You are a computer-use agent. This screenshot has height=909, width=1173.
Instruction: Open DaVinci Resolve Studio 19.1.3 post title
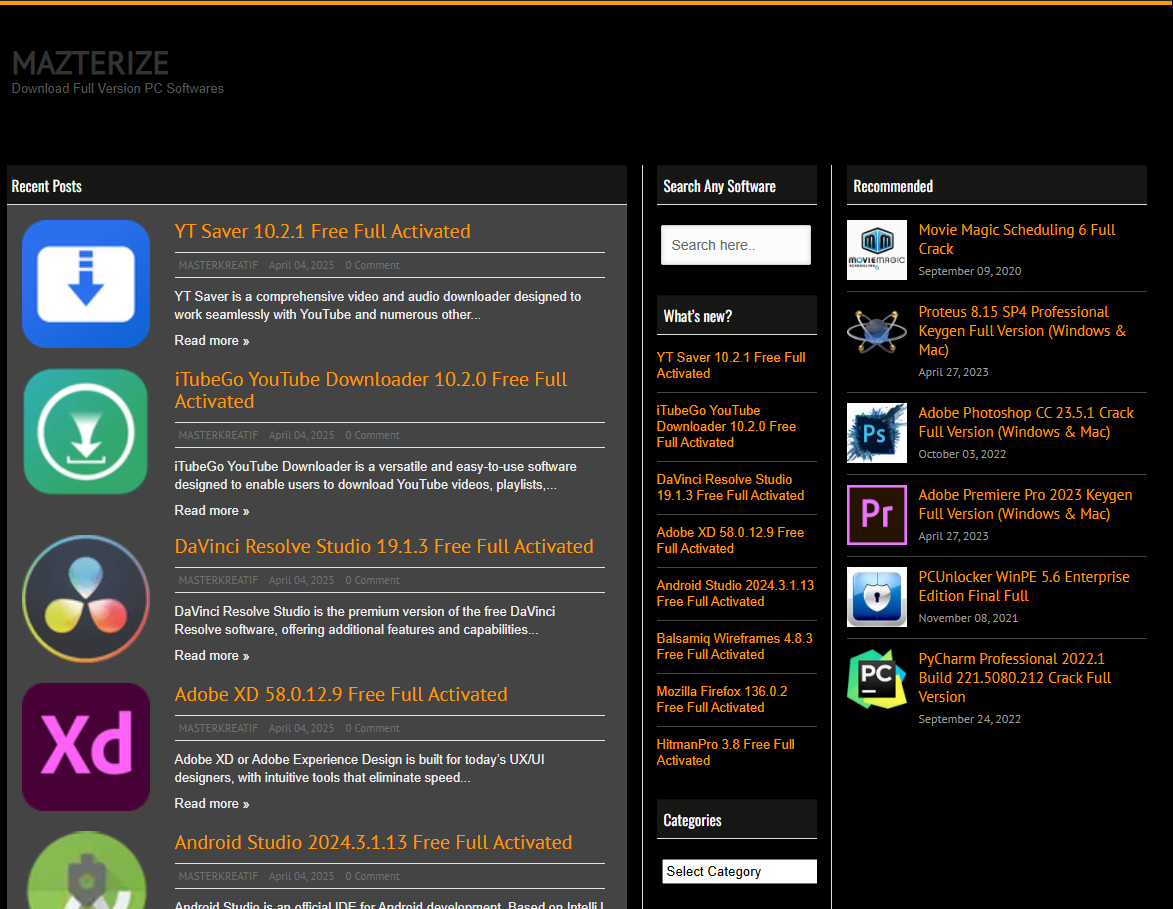tap(384, 546)
